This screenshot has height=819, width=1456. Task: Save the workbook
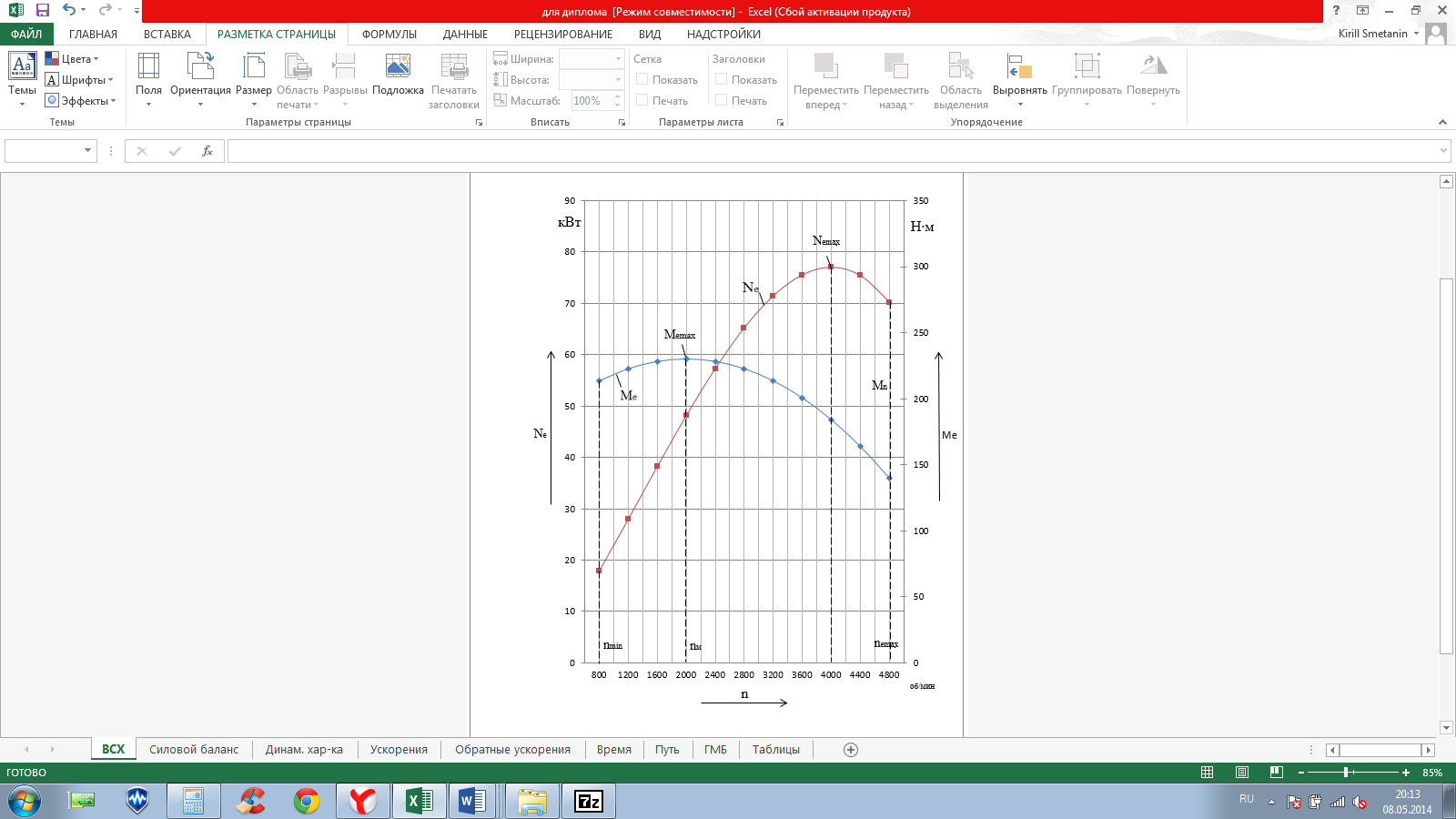tap(42, 10)
